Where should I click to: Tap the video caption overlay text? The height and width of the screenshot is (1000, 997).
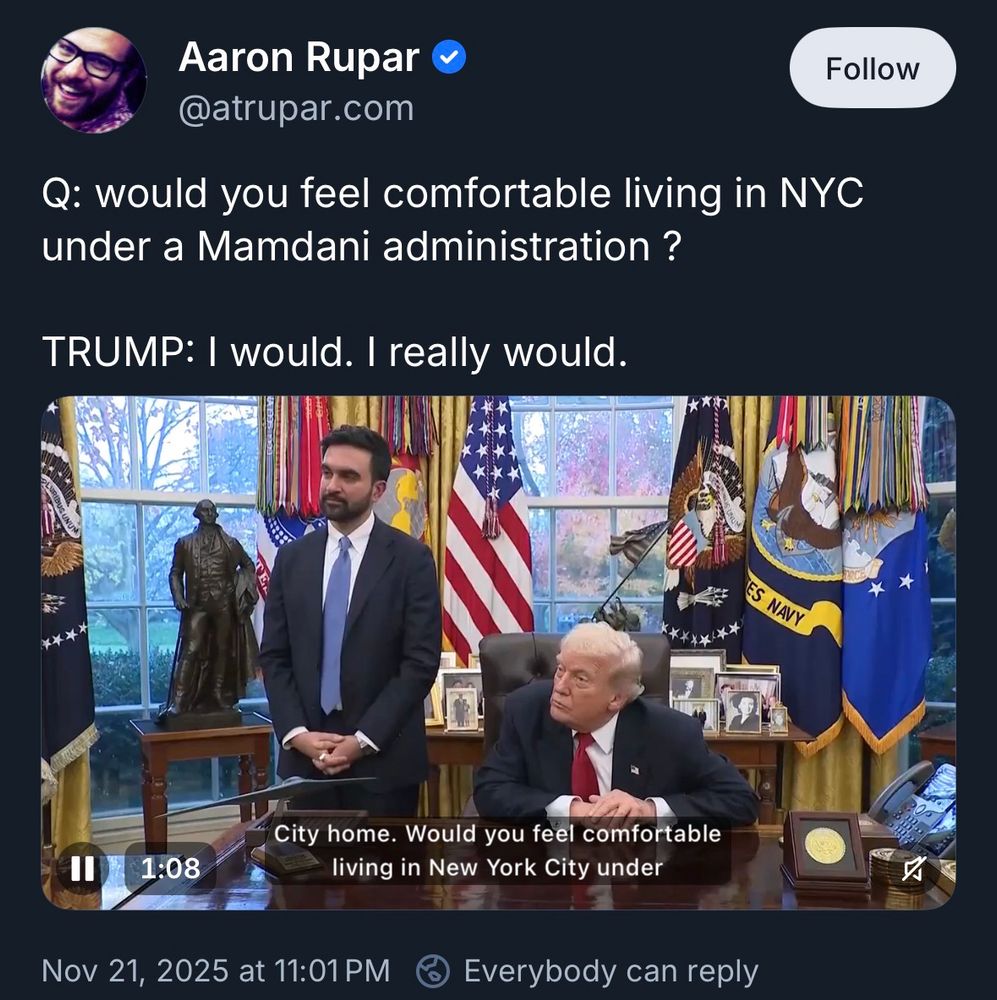click(498, 851)
